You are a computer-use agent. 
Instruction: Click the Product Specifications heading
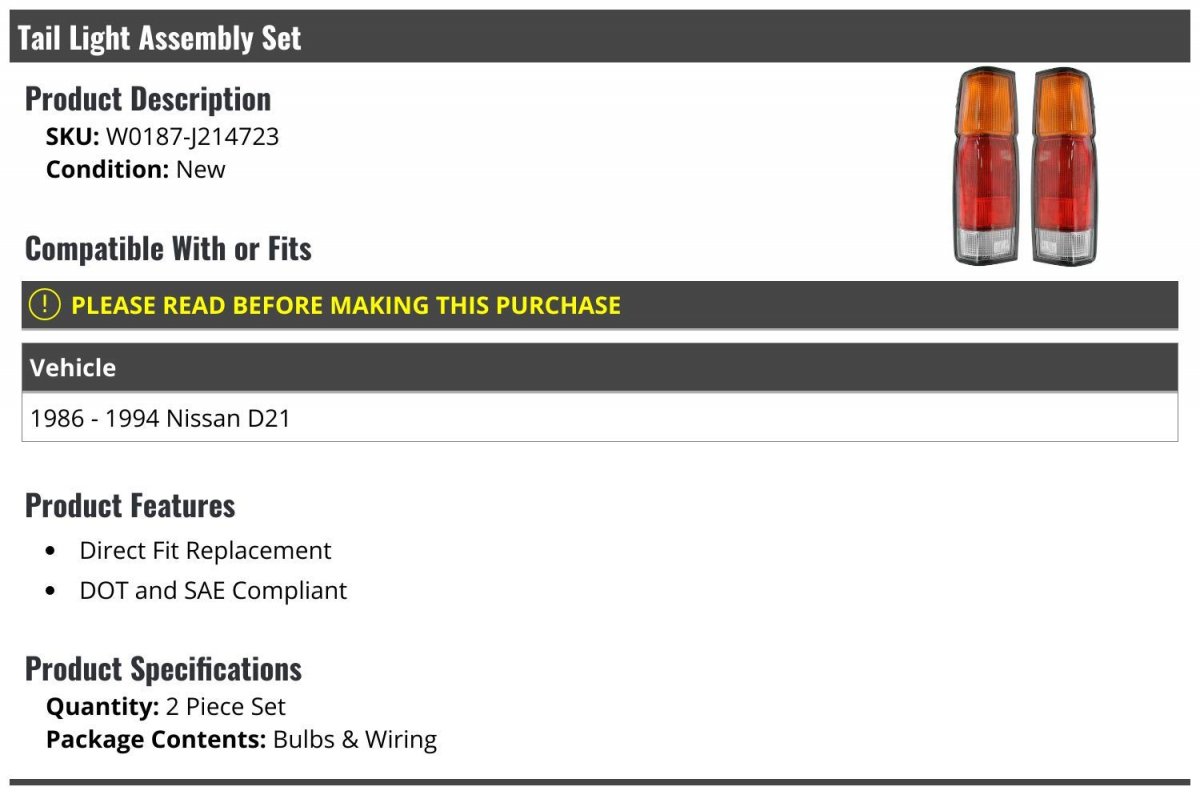coord(163,668)
